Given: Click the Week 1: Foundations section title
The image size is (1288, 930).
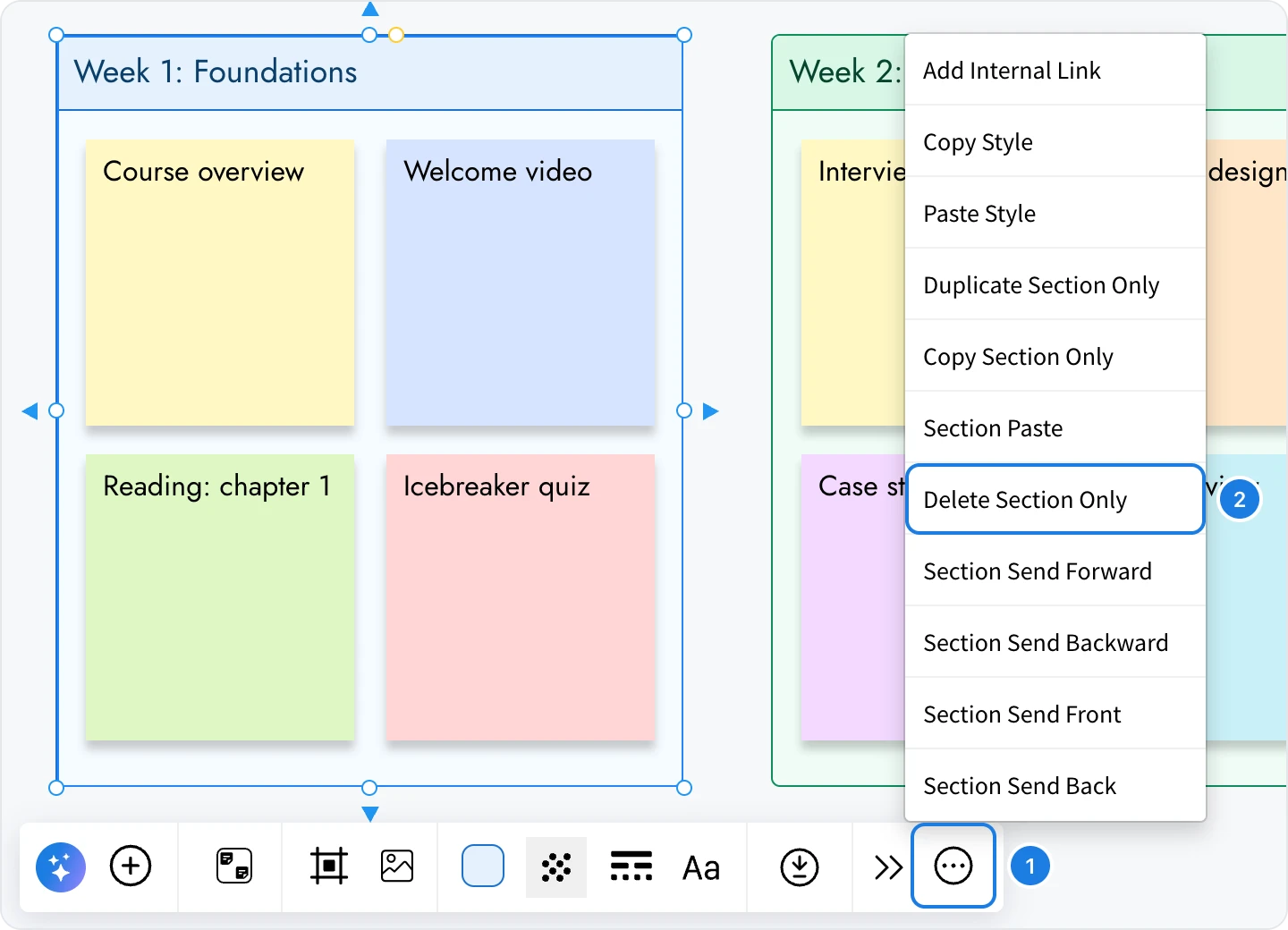Looking at the screenshot, I should (216, 72).
